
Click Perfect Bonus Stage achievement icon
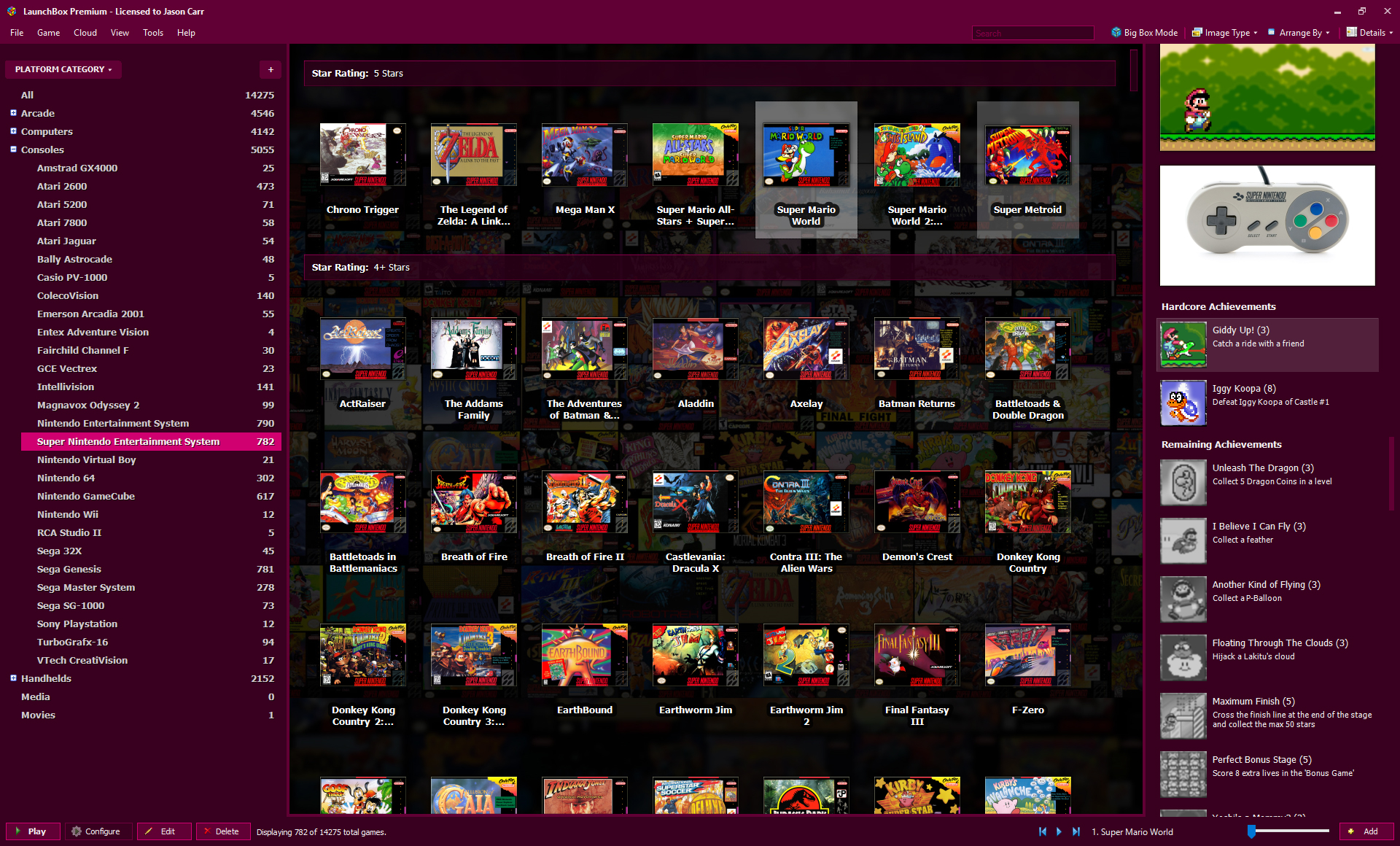1183,774
